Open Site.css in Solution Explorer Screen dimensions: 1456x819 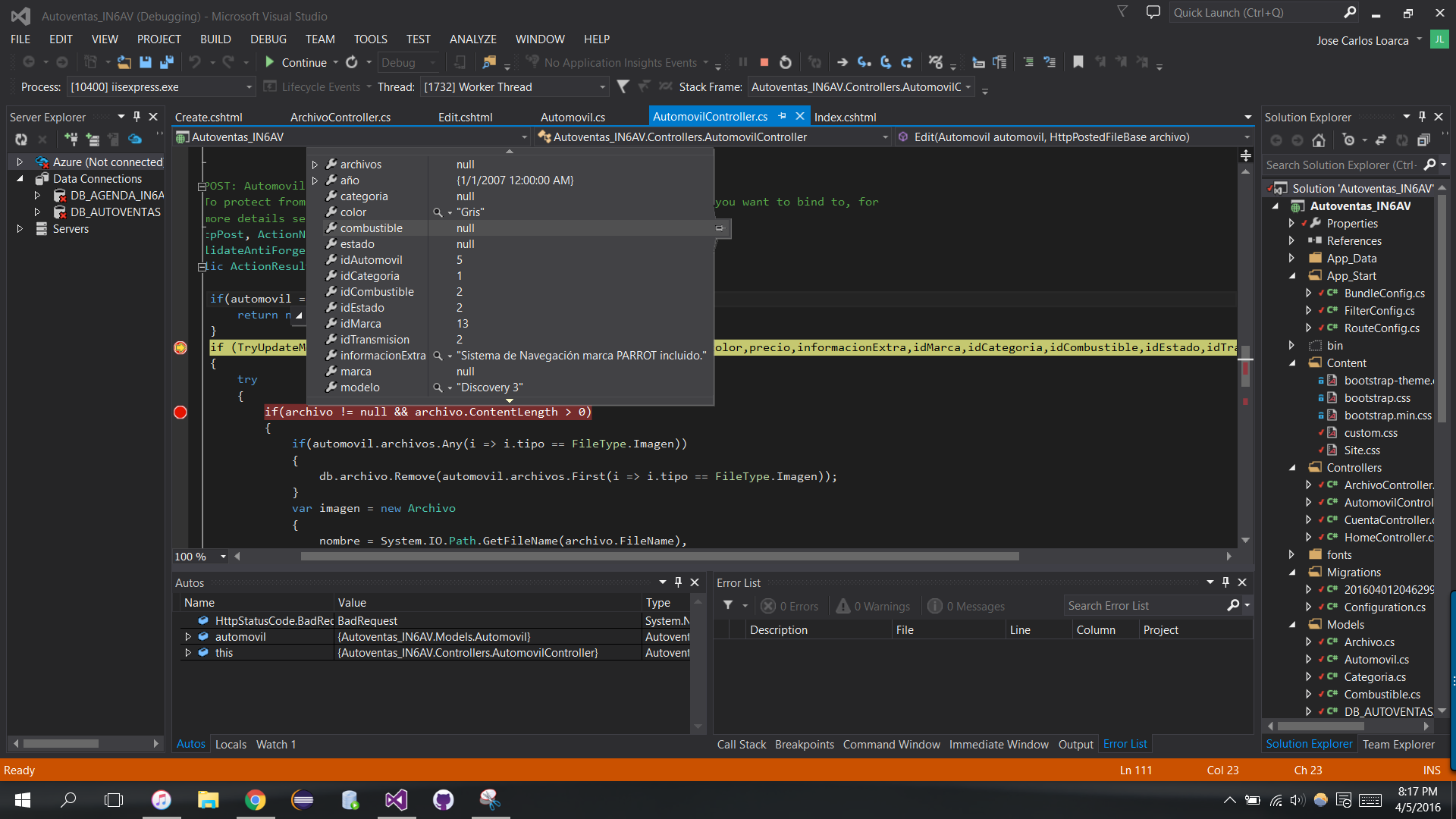1362,450
